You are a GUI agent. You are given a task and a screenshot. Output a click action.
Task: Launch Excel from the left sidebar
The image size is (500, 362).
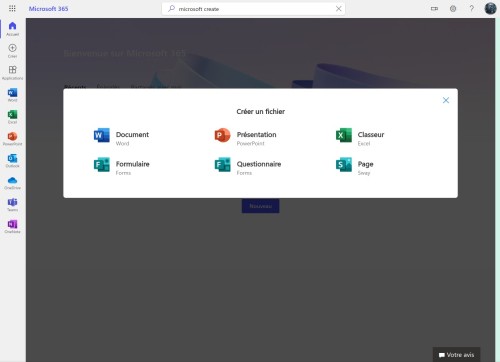coord(12,117)
